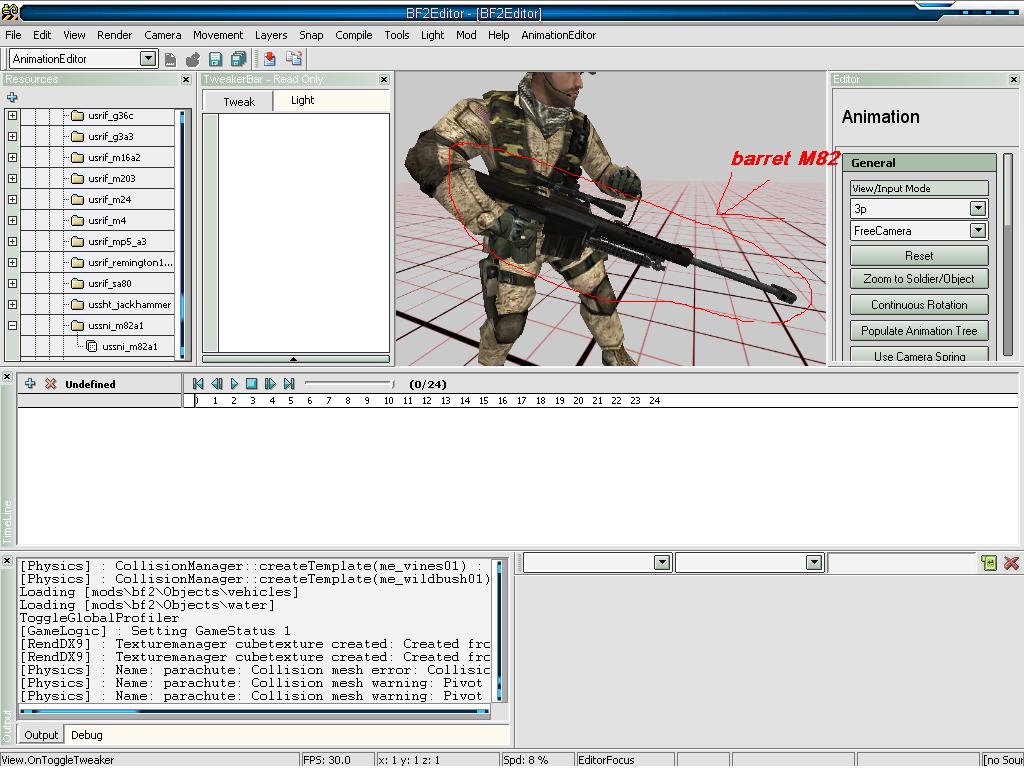Add a timeline track with plus icon
Viewport: 1024px width, 768px height.
pyautogui.click(x=30, y=383)
